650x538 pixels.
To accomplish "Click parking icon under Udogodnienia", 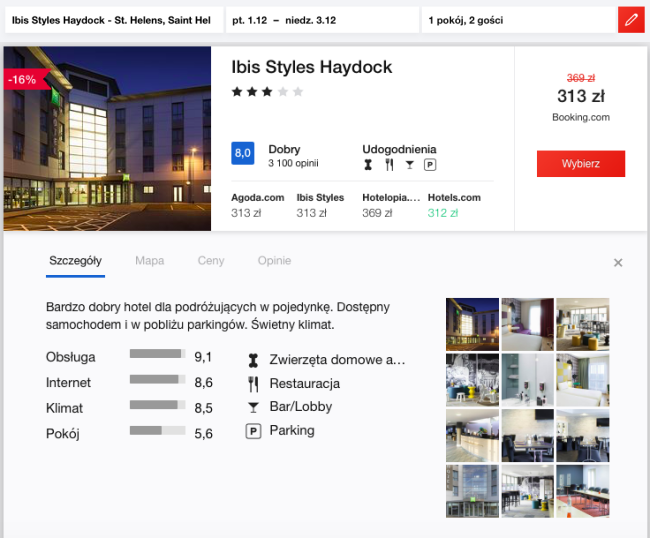I will click(430, 165).
